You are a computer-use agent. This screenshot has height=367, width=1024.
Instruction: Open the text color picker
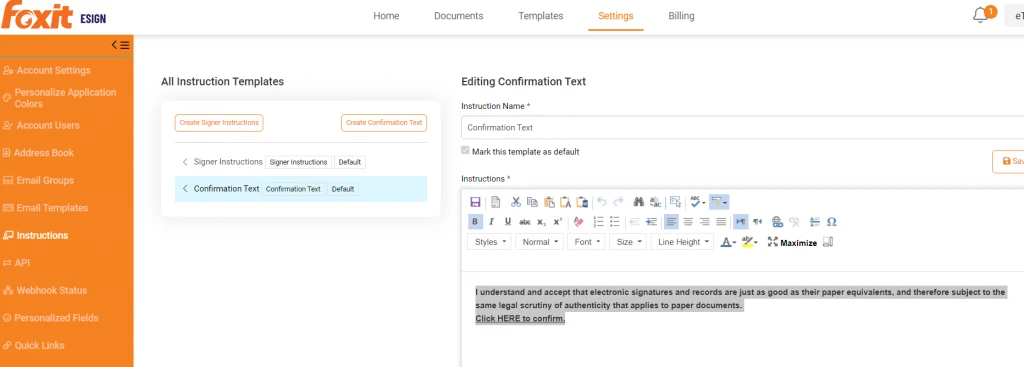[728, 242]
